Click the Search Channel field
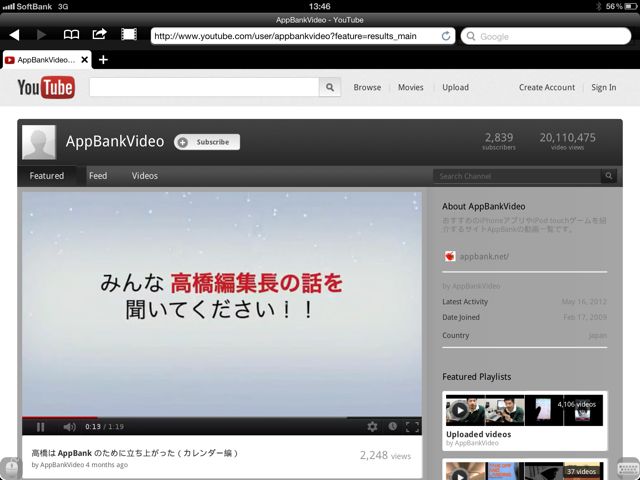The image size is (640, 480). pos(517,176)
